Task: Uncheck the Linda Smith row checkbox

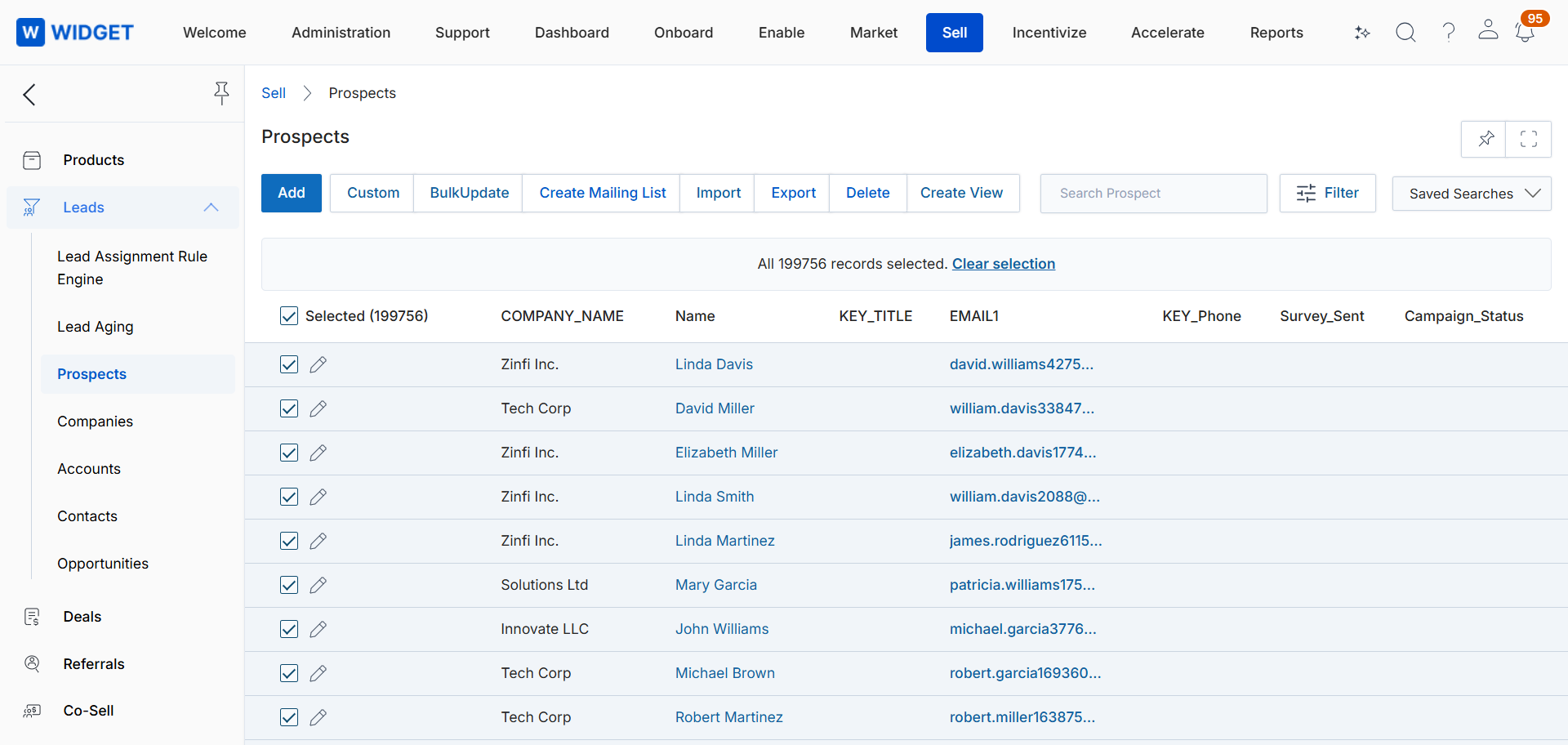Action: point(289,497)
